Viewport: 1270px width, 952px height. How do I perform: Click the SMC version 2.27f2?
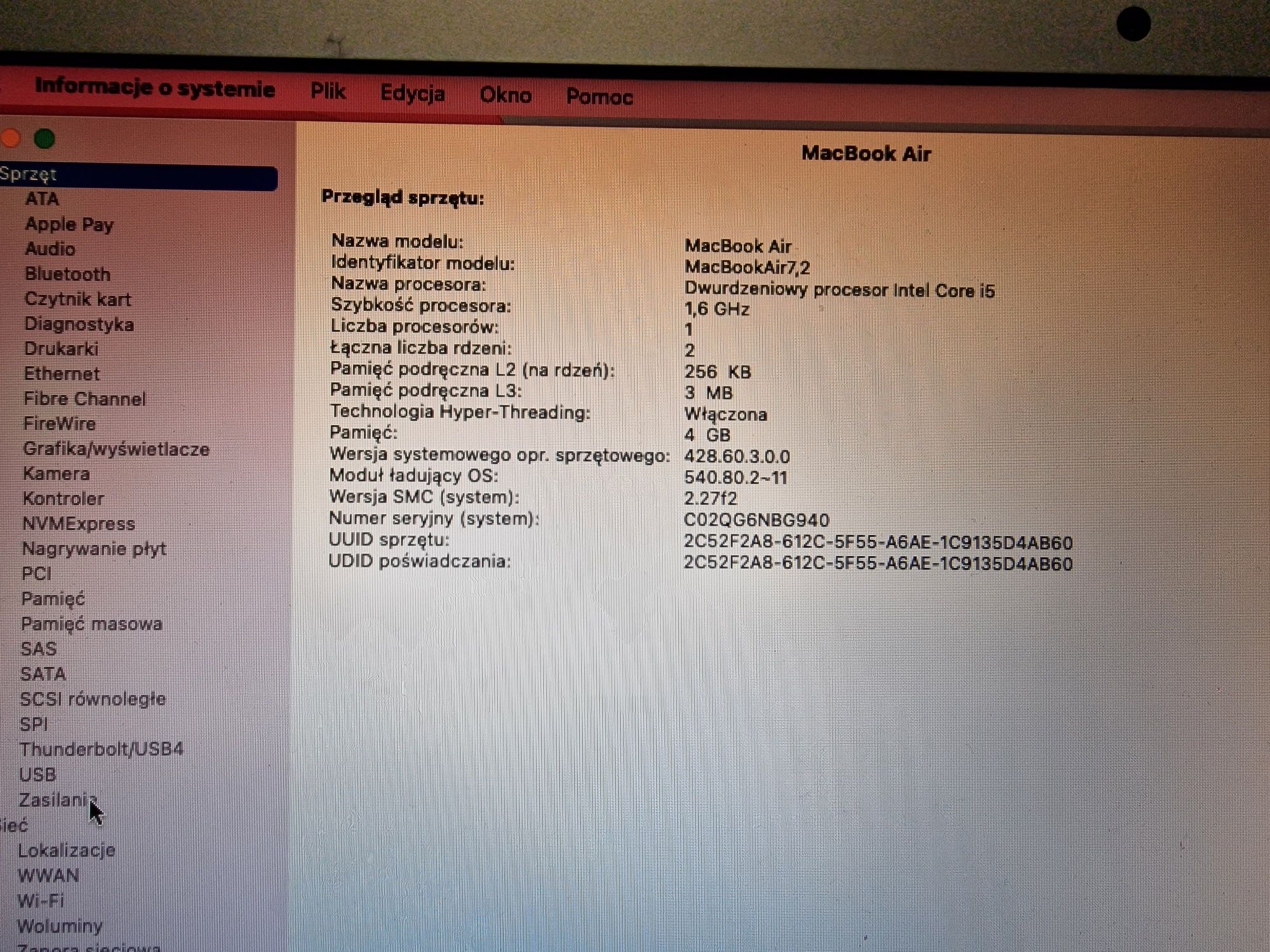pos(711,499)
